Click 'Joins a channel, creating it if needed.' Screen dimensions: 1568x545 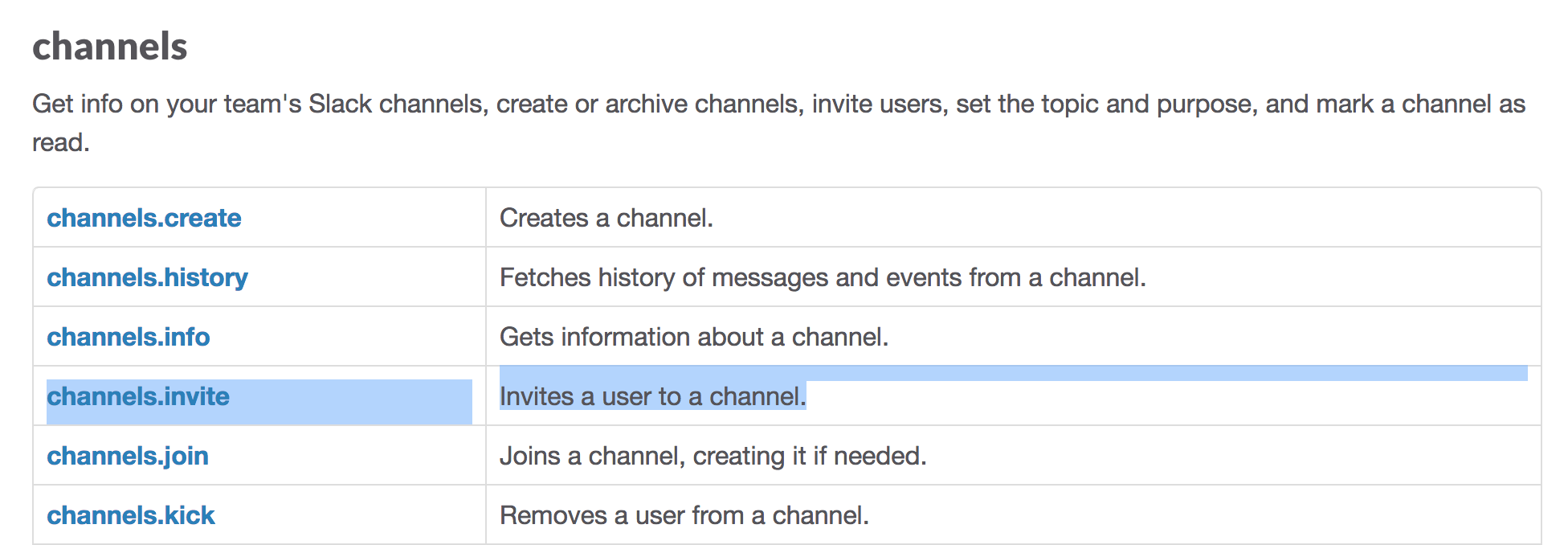click(x=713, y=456)
